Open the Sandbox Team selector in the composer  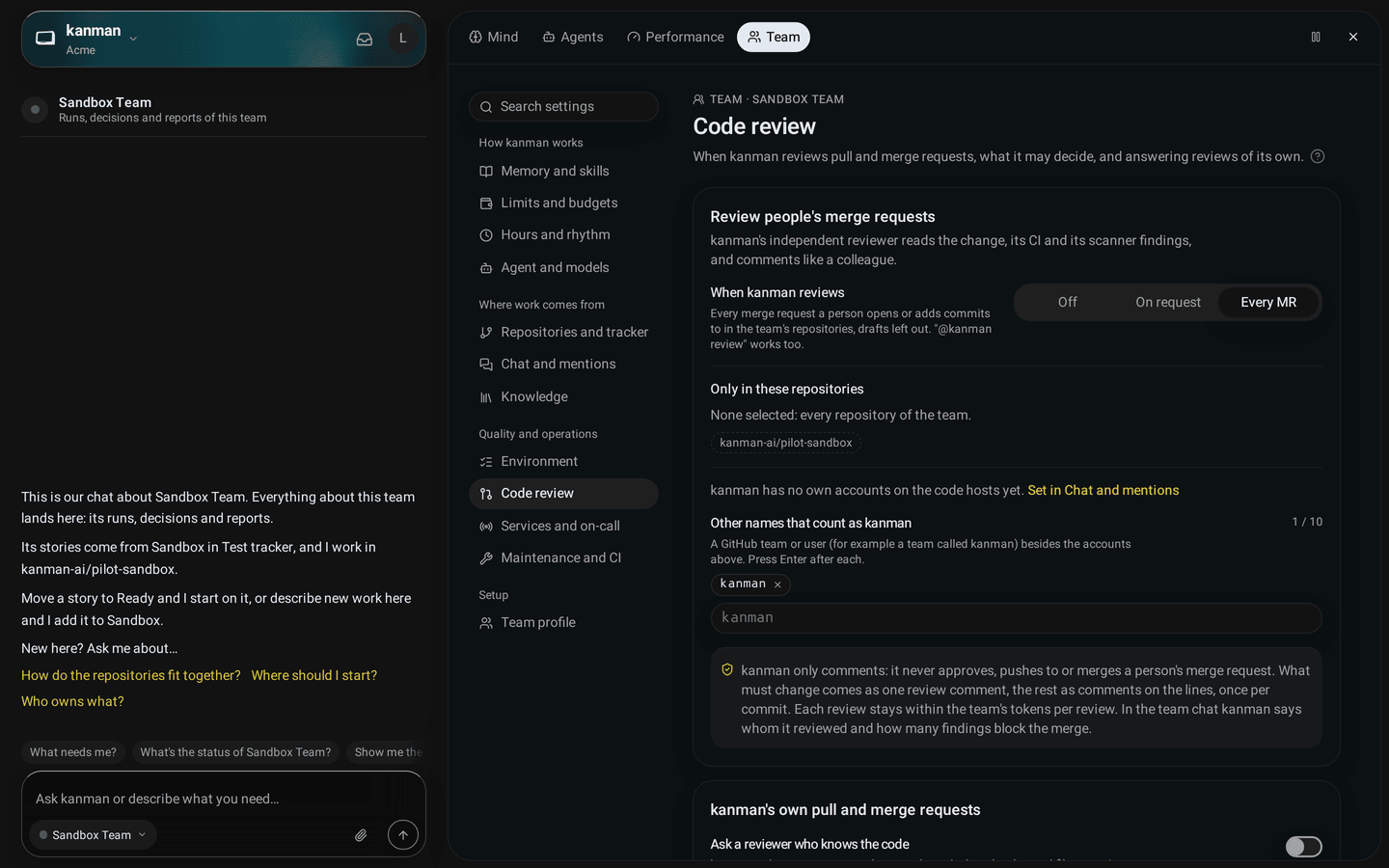click(93, 835)
